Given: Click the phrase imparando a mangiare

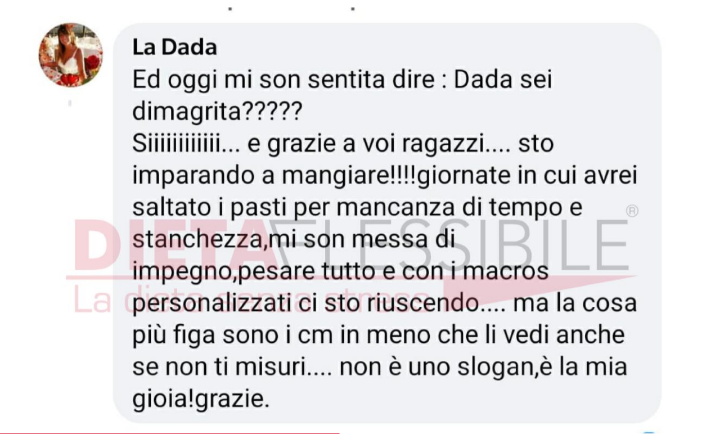Looking at the screenshot, I should tap(274, 176).
